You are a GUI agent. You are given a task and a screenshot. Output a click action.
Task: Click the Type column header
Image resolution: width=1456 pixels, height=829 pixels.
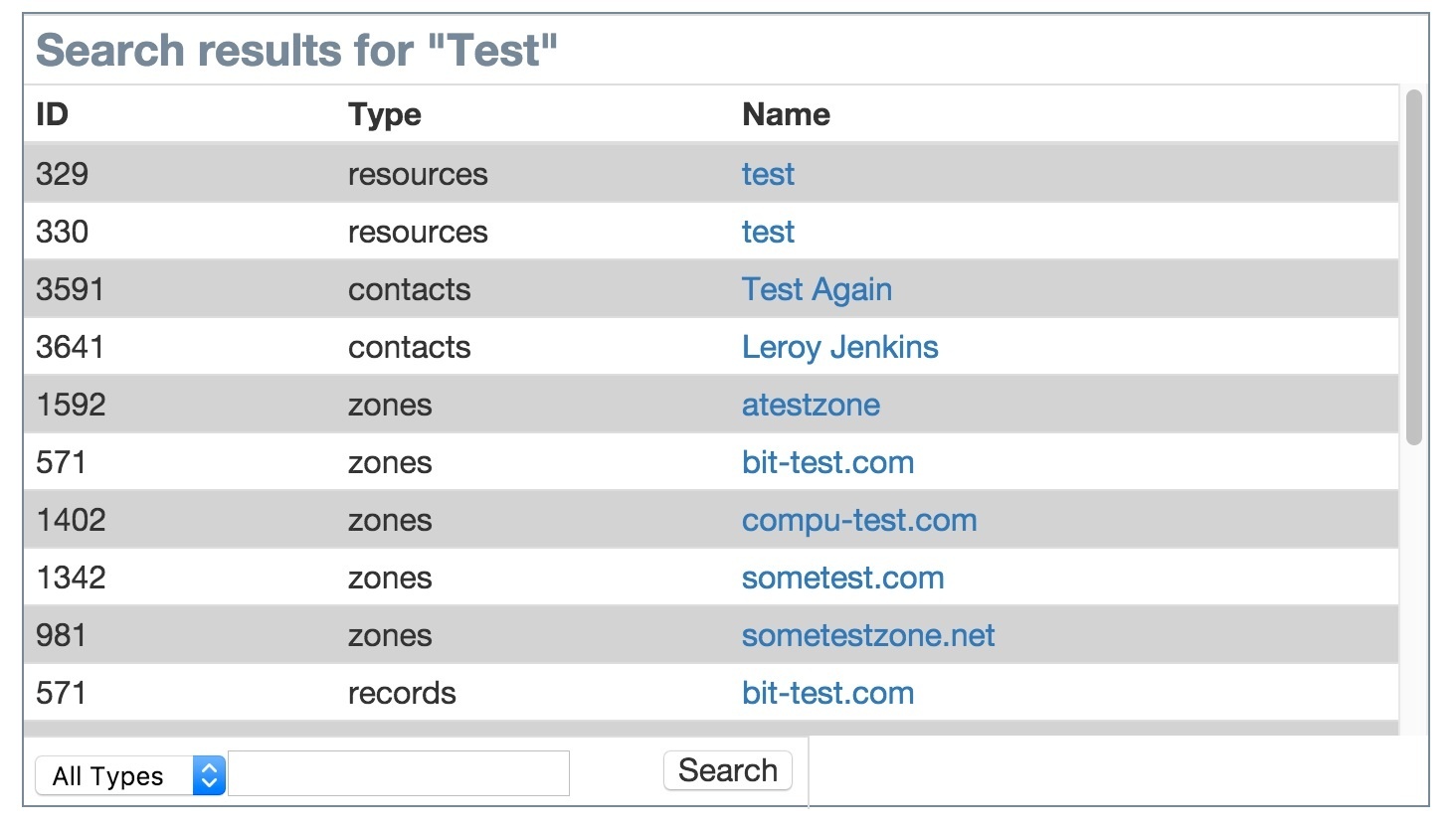[x=384, y=114]
